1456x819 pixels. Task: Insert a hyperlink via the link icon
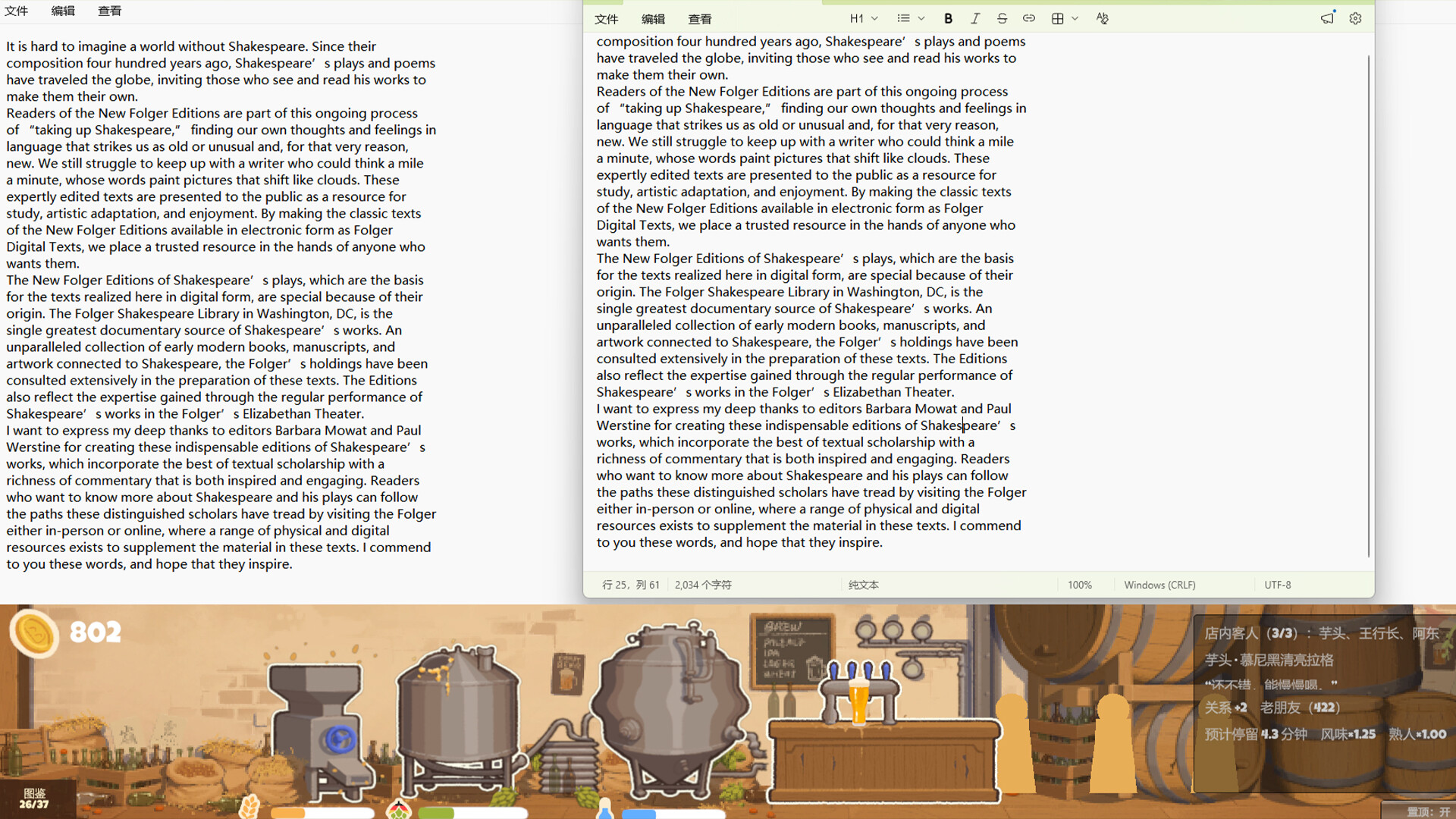1028,18
